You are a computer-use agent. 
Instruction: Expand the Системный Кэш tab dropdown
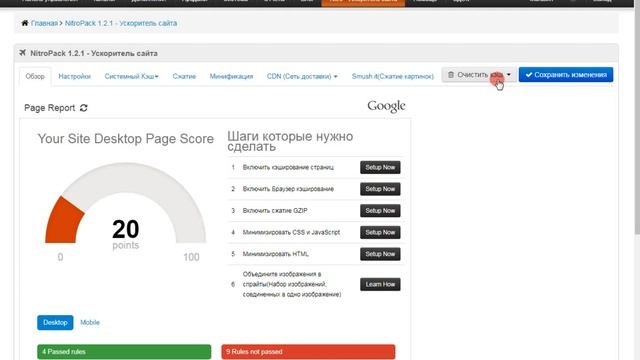coord(131,76)
